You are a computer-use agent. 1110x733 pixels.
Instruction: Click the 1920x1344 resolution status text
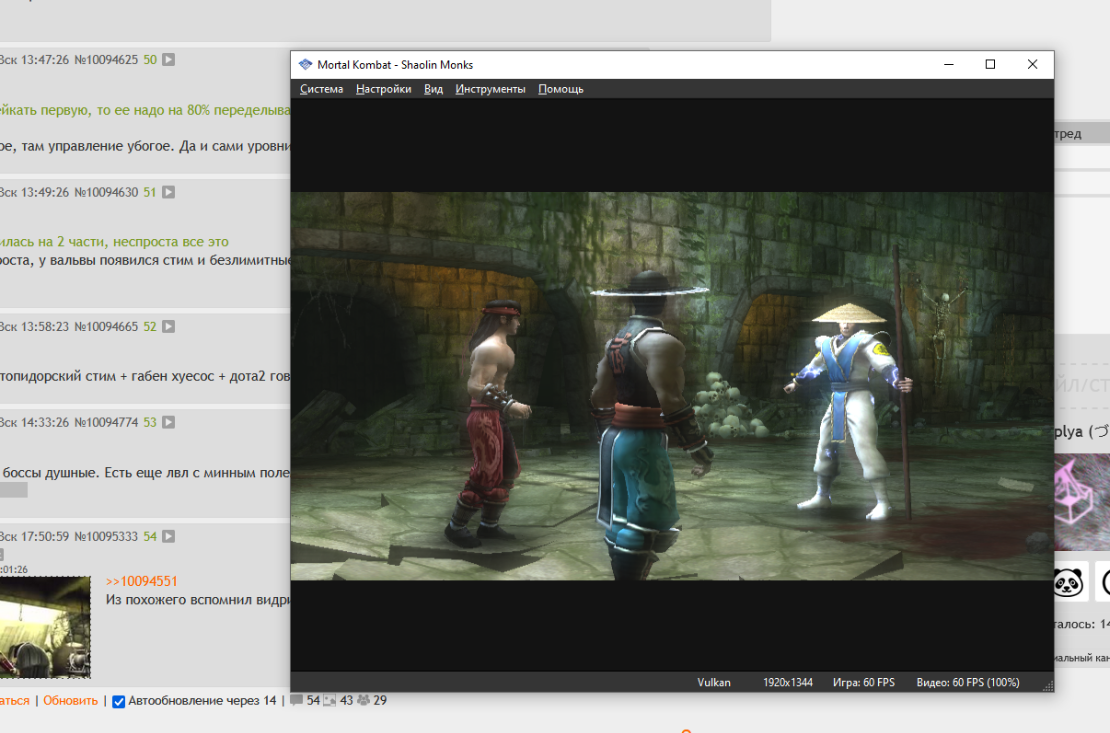(788, 682)
